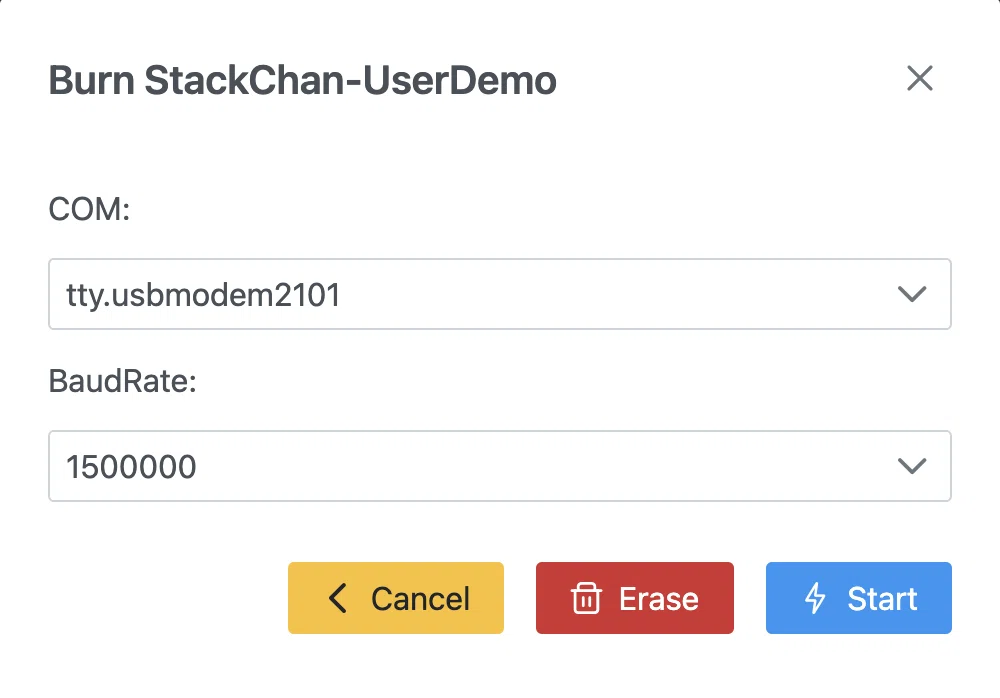This screenshot has width=1000, height=698.
Task: Erase the device flash
Action: pyautogui.click(x=635, y=598)
